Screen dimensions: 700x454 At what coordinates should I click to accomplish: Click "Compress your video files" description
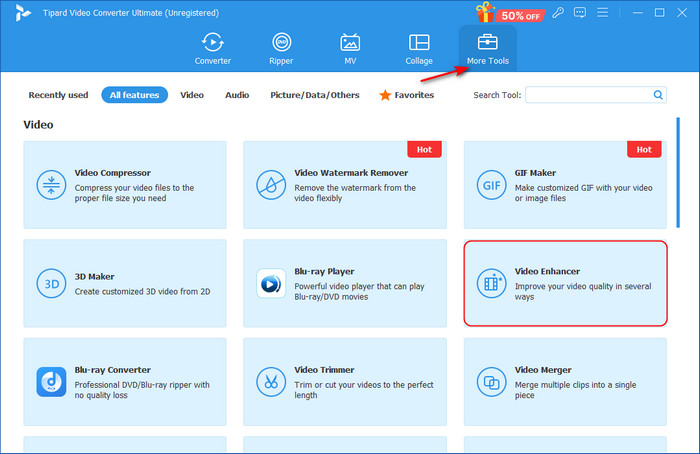[134, 193]
